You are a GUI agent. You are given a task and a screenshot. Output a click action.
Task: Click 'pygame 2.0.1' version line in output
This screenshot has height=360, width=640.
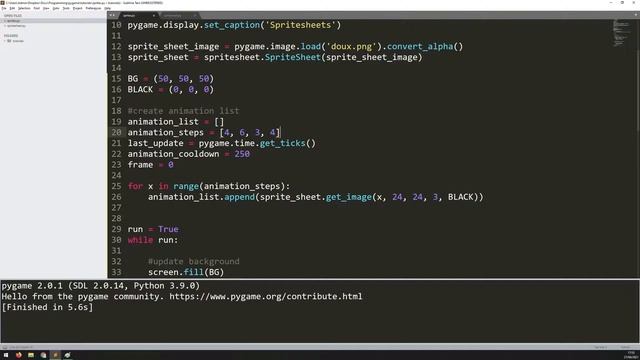tap(101, 286)
